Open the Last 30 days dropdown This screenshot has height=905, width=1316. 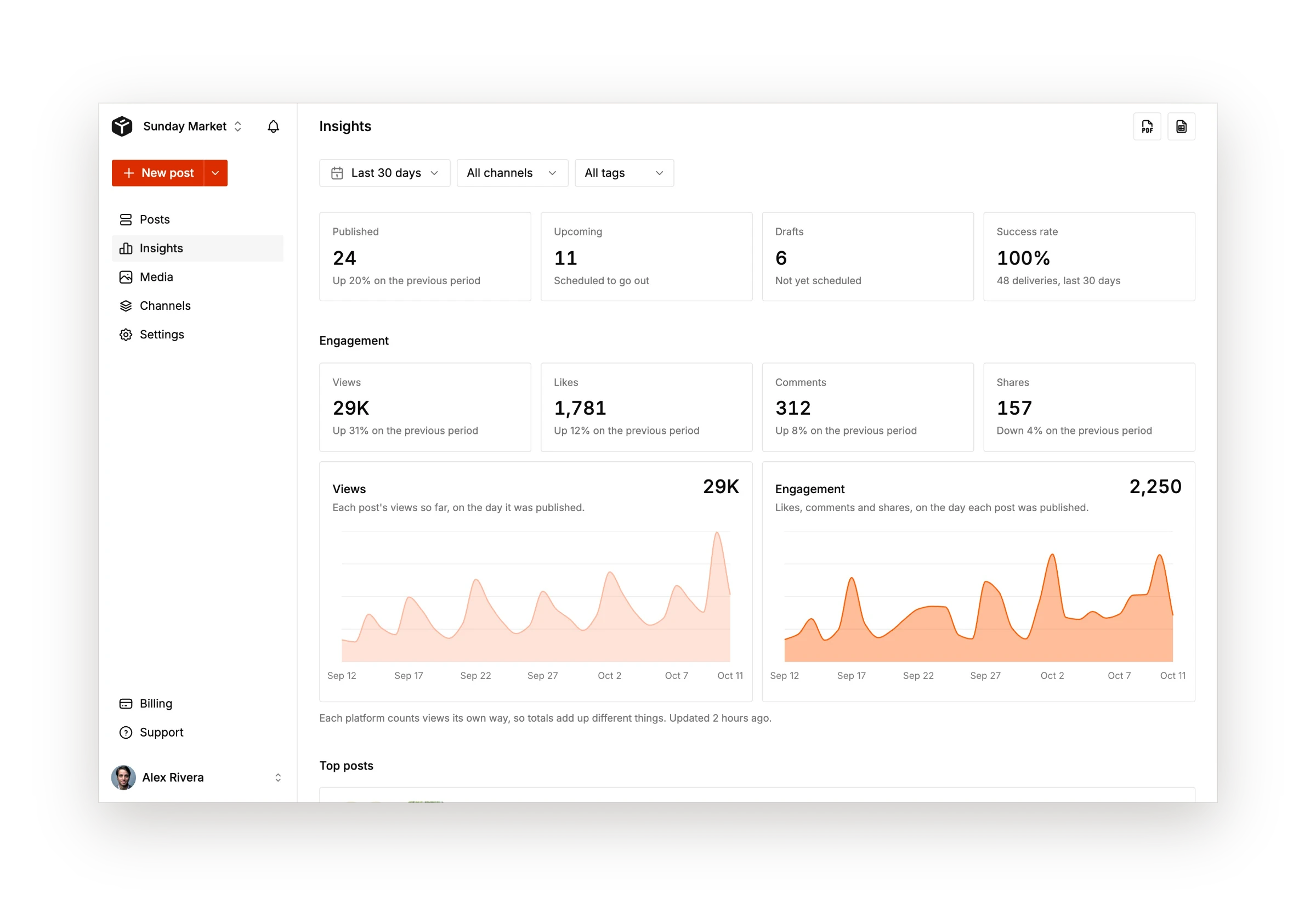pos(384,173)
